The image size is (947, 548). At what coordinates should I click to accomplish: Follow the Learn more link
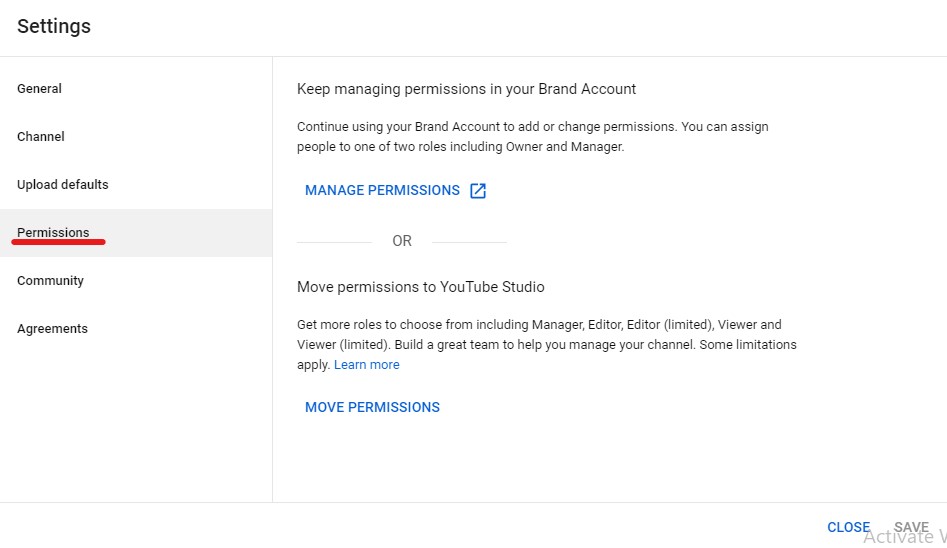point(367,365)
